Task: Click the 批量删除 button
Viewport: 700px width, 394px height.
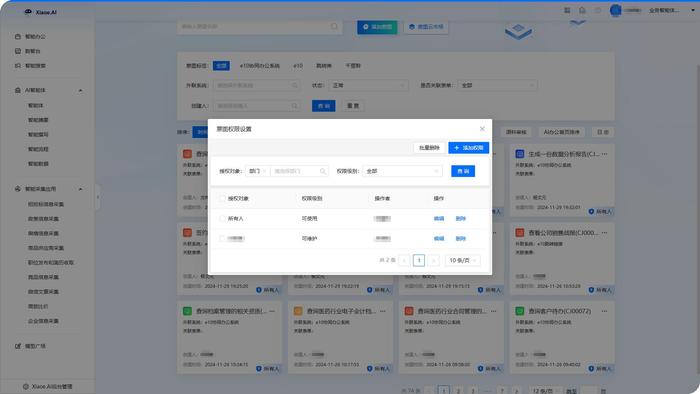Action: 429,148
